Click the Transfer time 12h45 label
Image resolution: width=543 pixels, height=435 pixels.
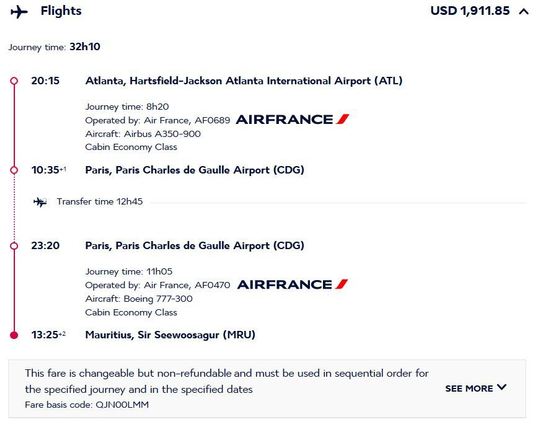click(100, 202)
